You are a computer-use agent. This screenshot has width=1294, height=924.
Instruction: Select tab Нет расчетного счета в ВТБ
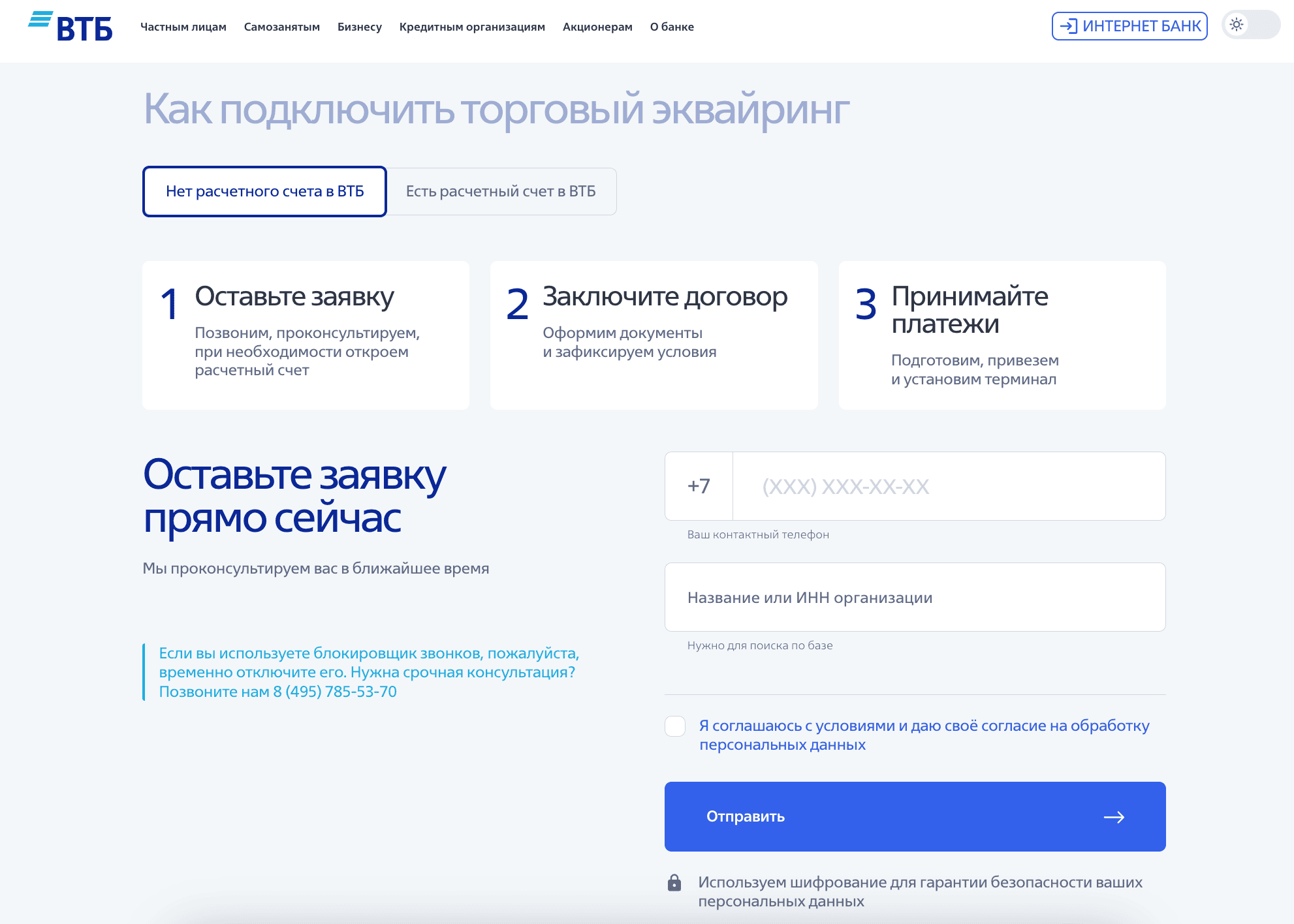(264, 191)
